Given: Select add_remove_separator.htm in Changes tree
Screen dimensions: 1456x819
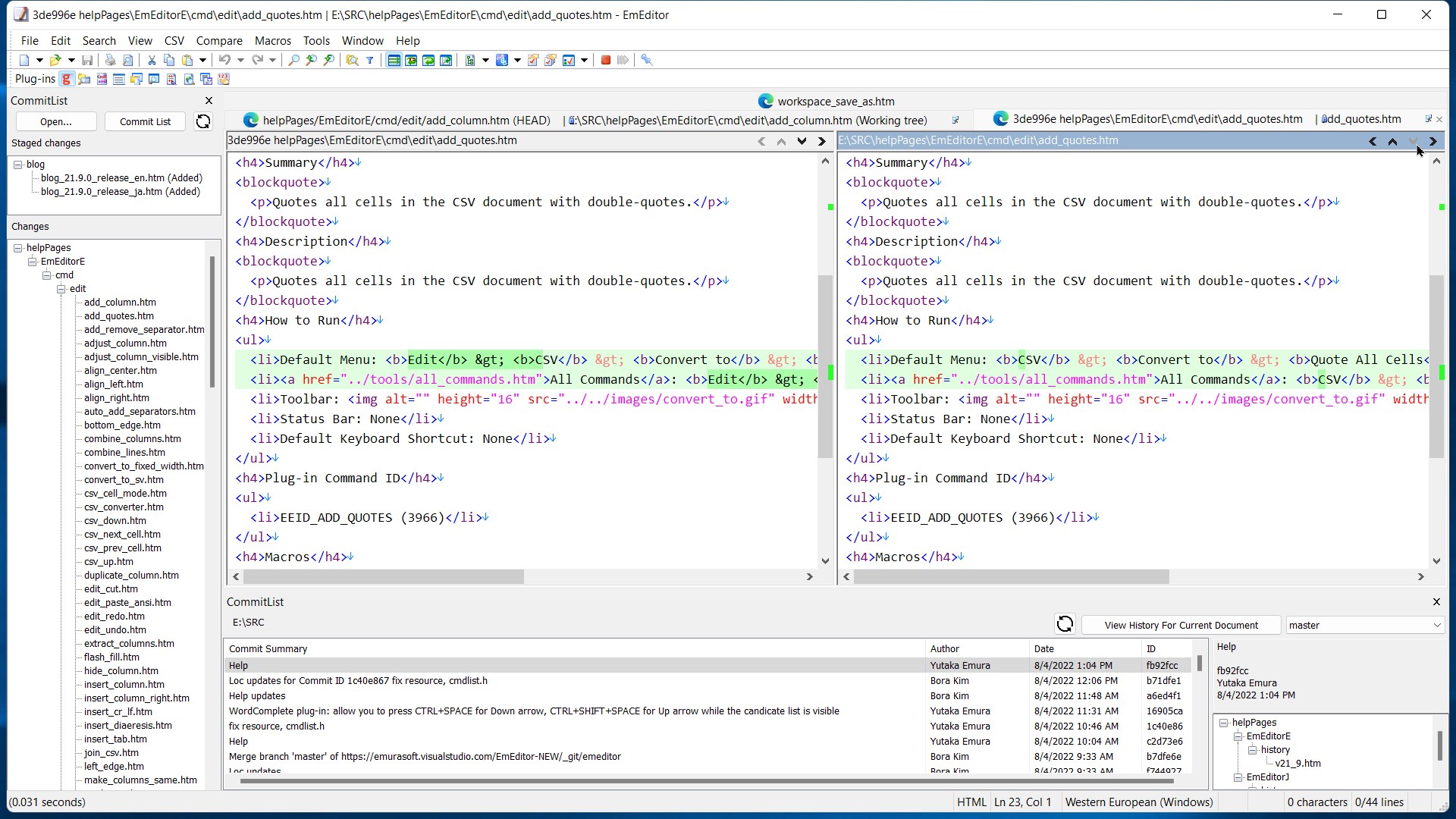Looking at the screenshot, I should [x=144, y=330].
